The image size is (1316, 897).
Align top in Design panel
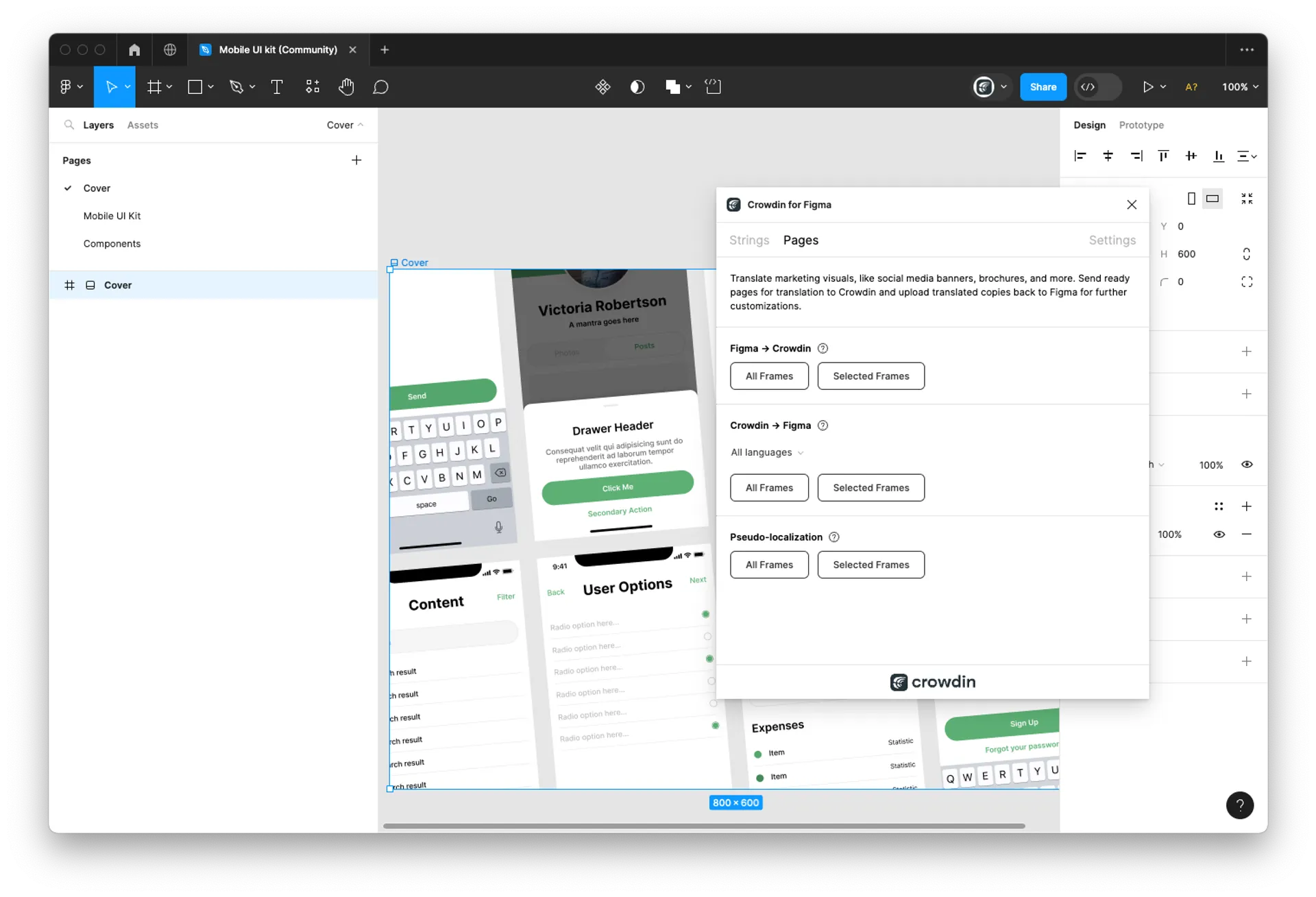pos(1163,156)
